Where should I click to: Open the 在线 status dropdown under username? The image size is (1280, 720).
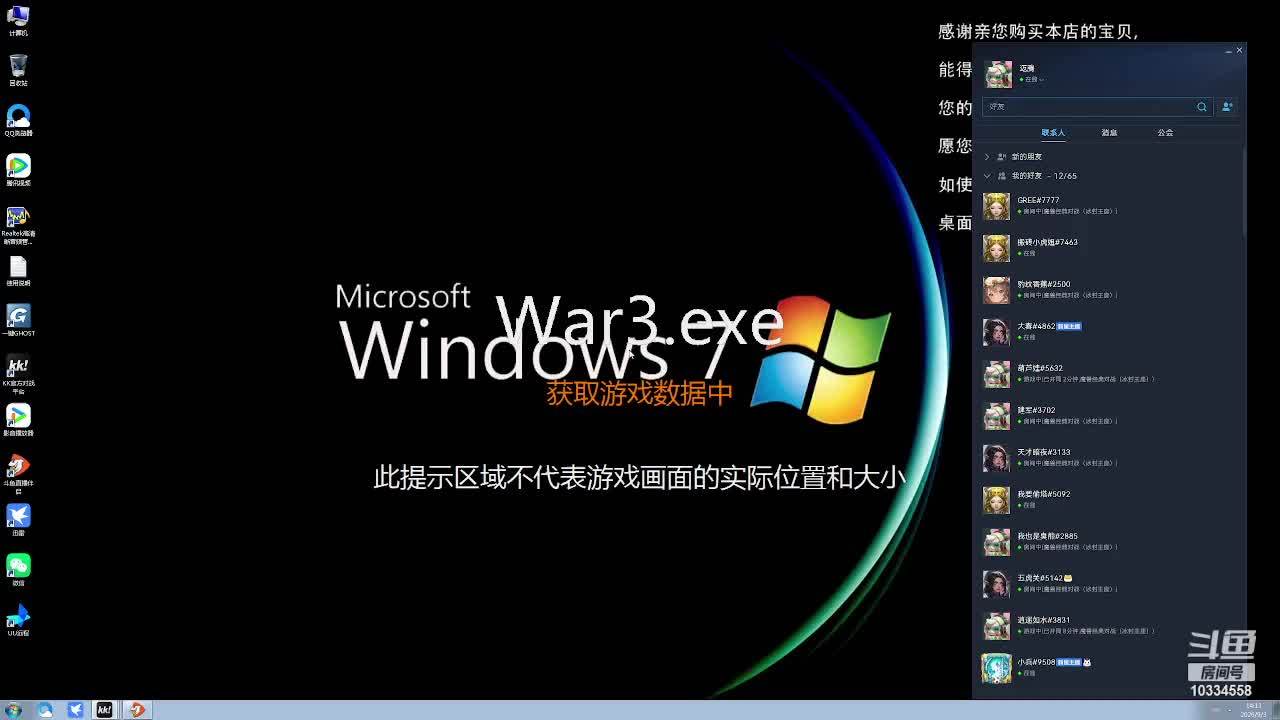pyautogui.click(x=1032, y=79)
